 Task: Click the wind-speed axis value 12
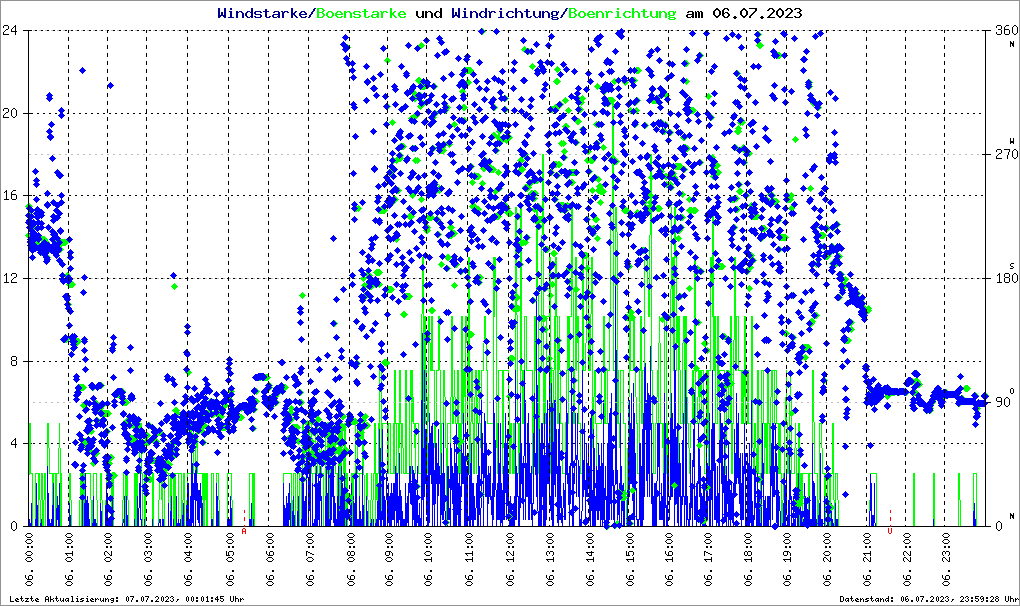(10, 278)
